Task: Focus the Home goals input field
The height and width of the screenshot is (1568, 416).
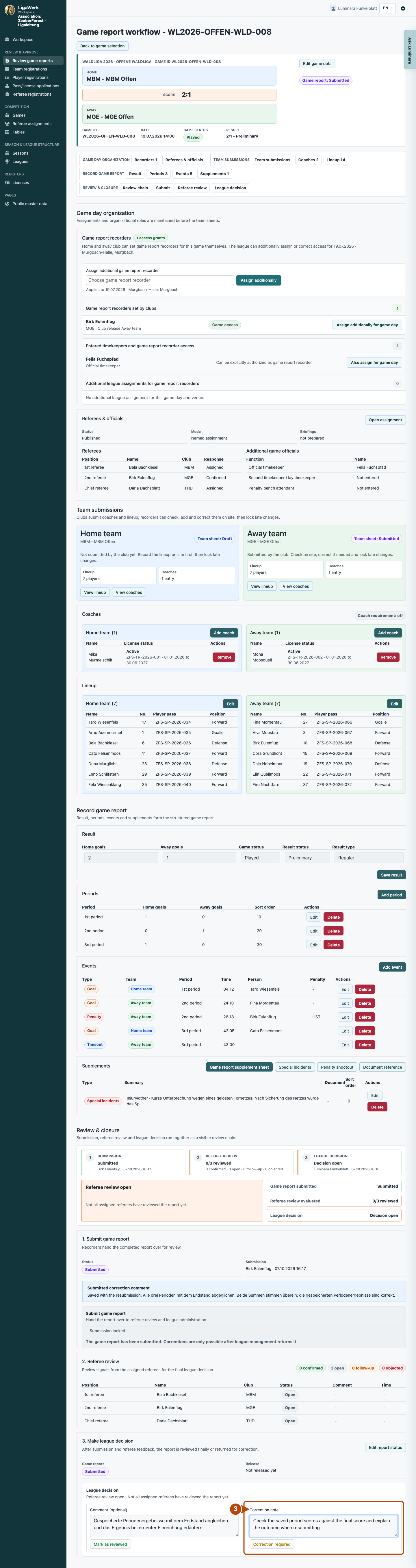Action: (121, 858)
